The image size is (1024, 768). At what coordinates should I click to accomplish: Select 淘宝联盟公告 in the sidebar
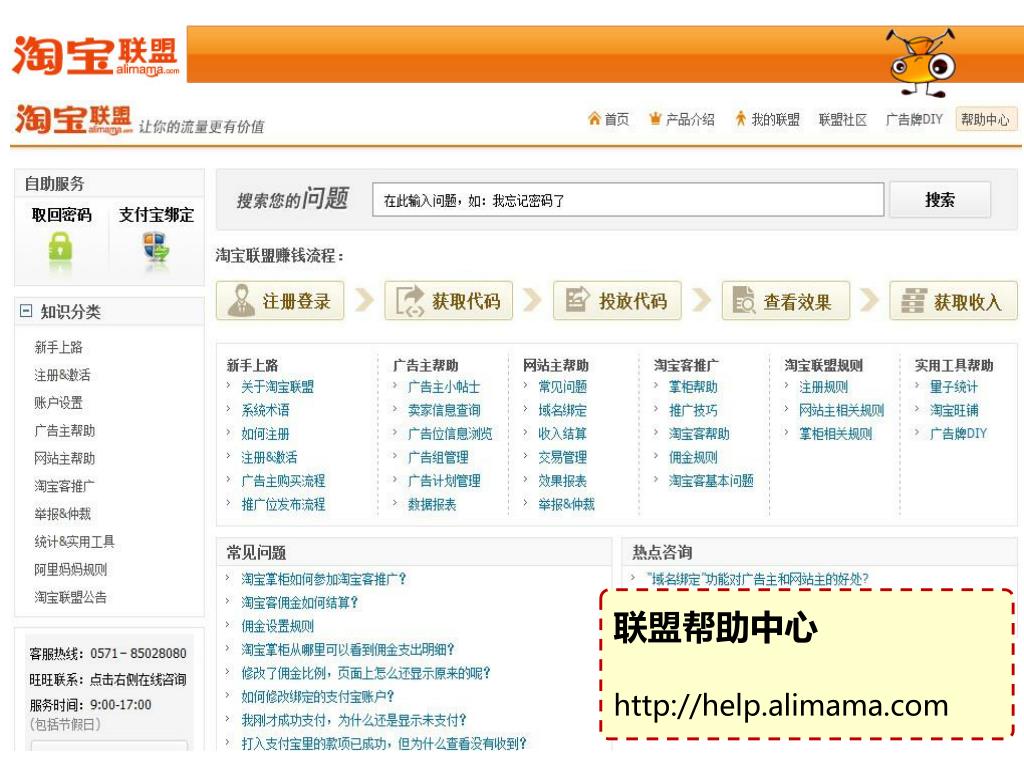(x=71, y=597)
